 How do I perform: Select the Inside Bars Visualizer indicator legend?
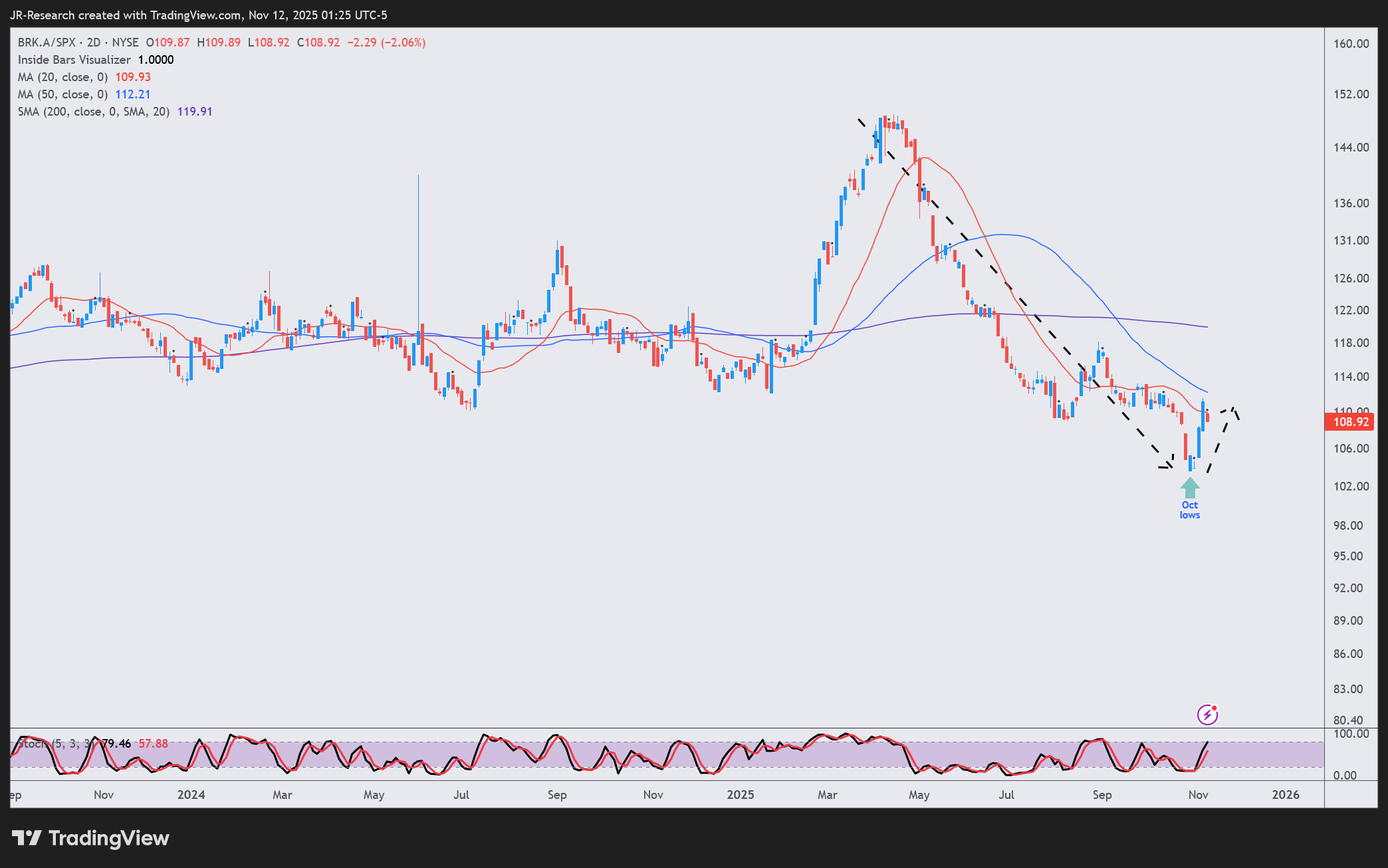[x=74, y=60]
